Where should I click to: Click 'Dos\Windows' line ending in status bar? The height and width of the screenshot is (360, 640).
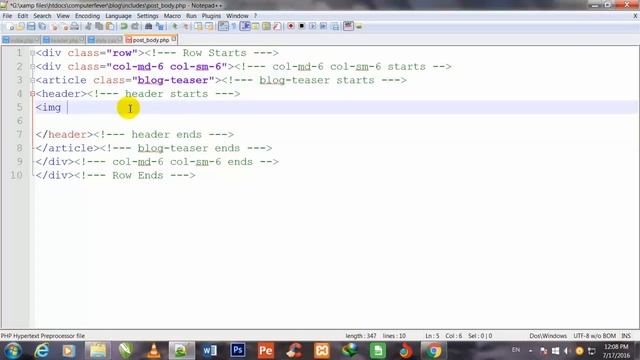pyautogui.click(x=548, y=336)
